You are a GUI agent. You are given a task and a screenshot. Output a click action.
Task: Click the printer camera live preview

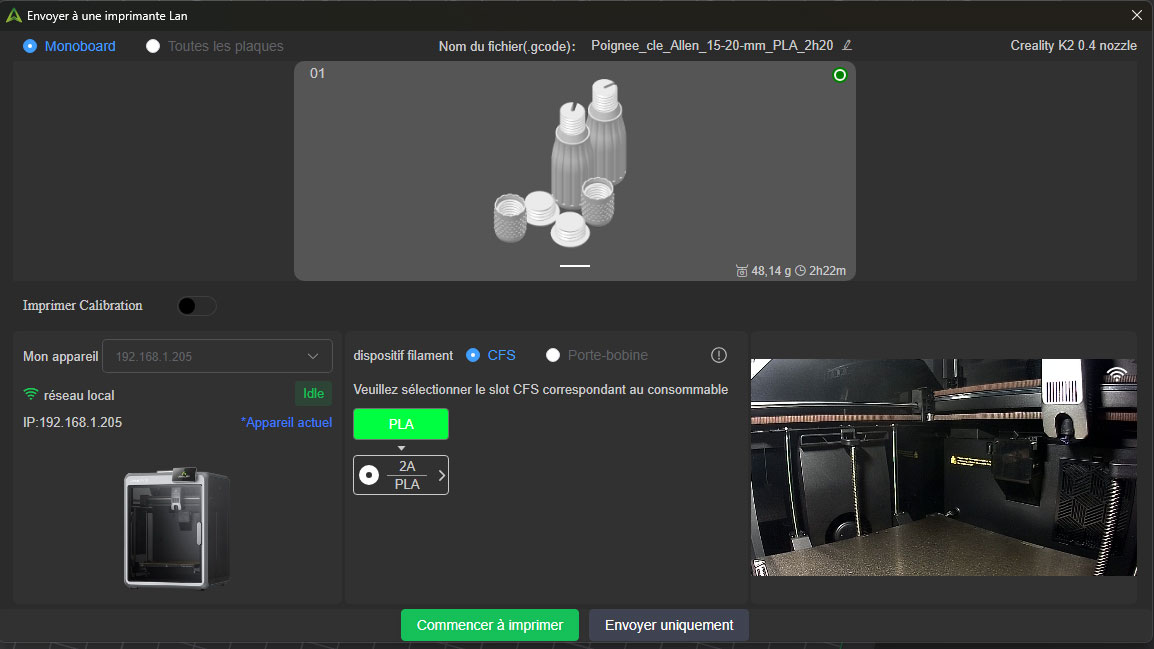click(944, 467)
